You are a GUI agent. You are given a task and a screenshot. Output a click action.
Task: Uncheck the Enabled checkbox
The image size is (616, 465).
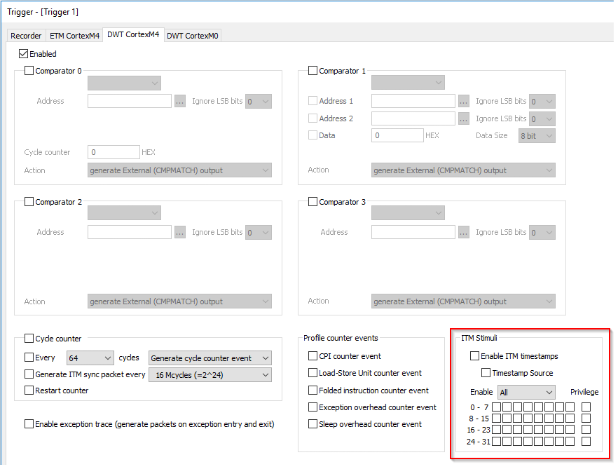coord(24,54)
